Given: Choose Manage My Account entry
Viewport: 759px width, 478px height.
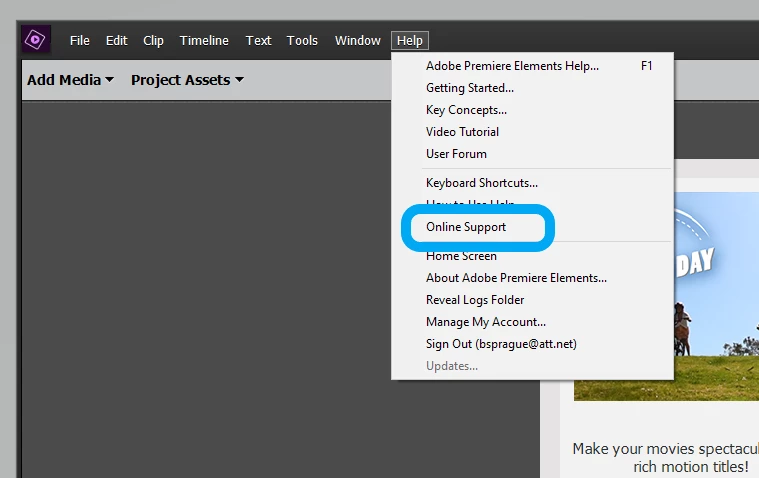Looking at the screenshot, I should 532,322.
